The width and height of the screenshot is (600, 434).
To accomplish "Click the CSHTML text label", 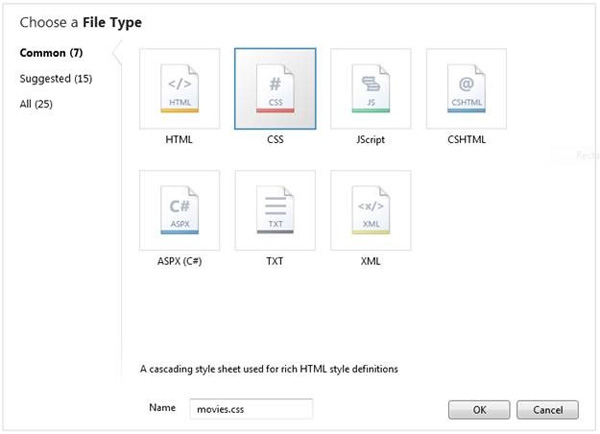I will 467,140.
